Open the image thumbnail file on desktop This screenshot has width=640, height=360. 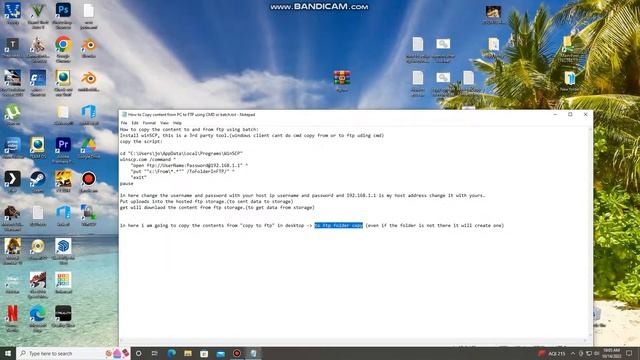[x=493, y=14]
